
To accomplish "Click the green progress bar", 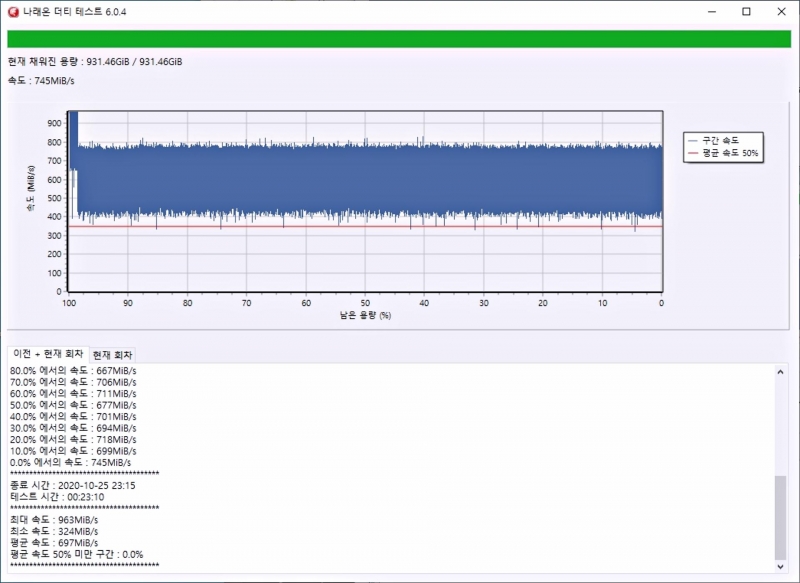I will click(399, 39).
